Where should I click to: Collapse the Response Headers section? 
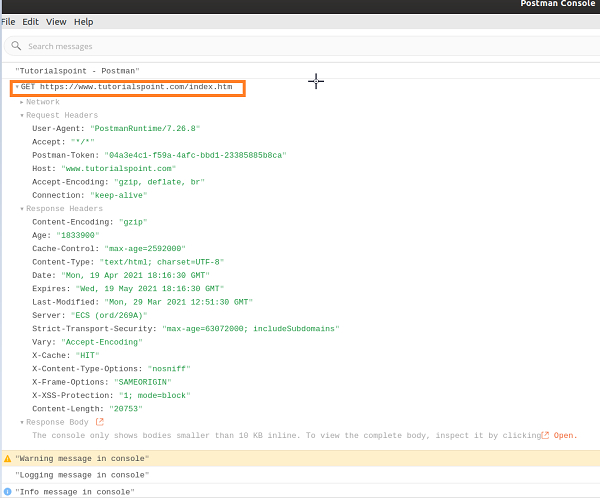point(22,209)
